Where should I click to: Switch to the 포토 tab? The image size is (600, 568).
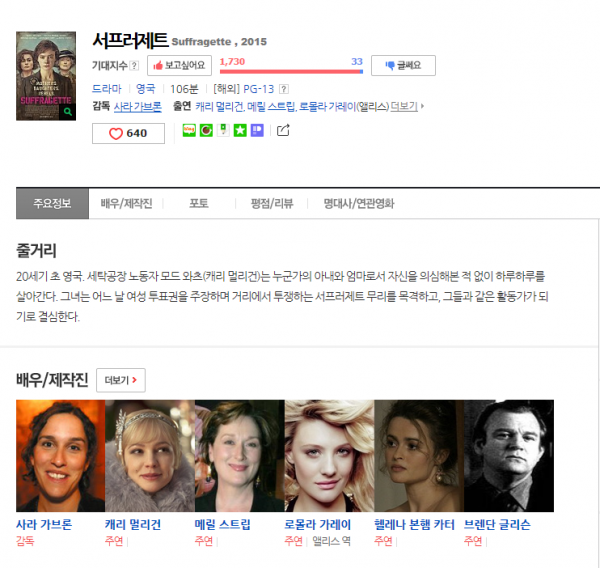pos(199,203)
